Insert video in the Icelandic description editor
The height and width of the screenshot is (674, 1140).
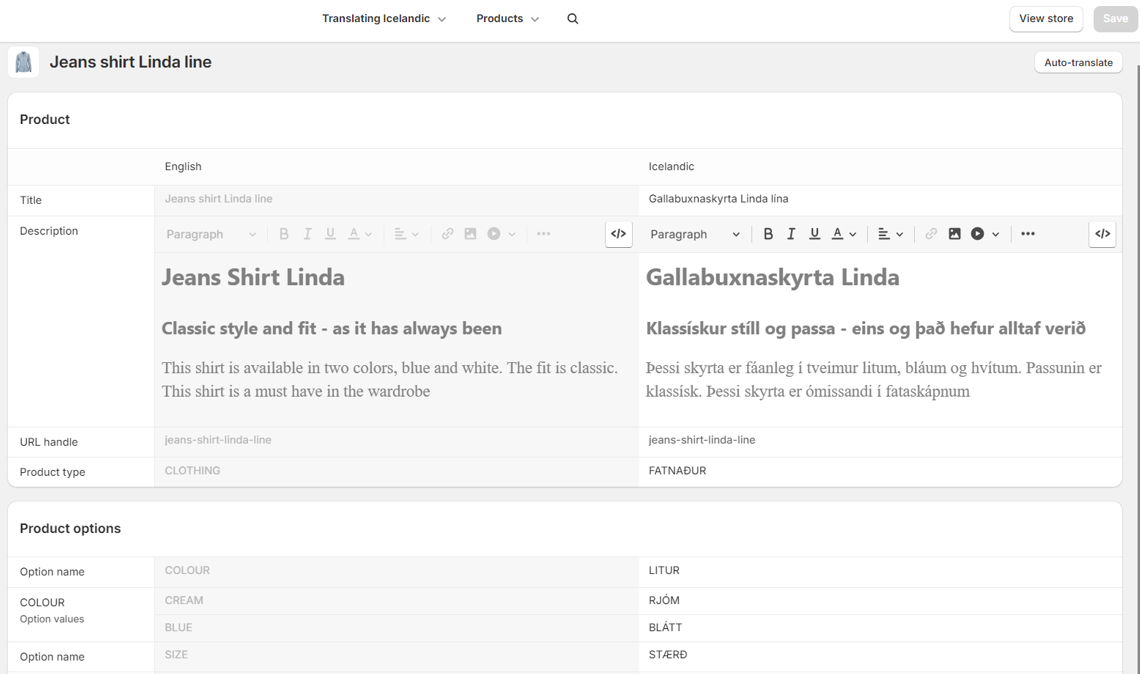tap(978, 234)
